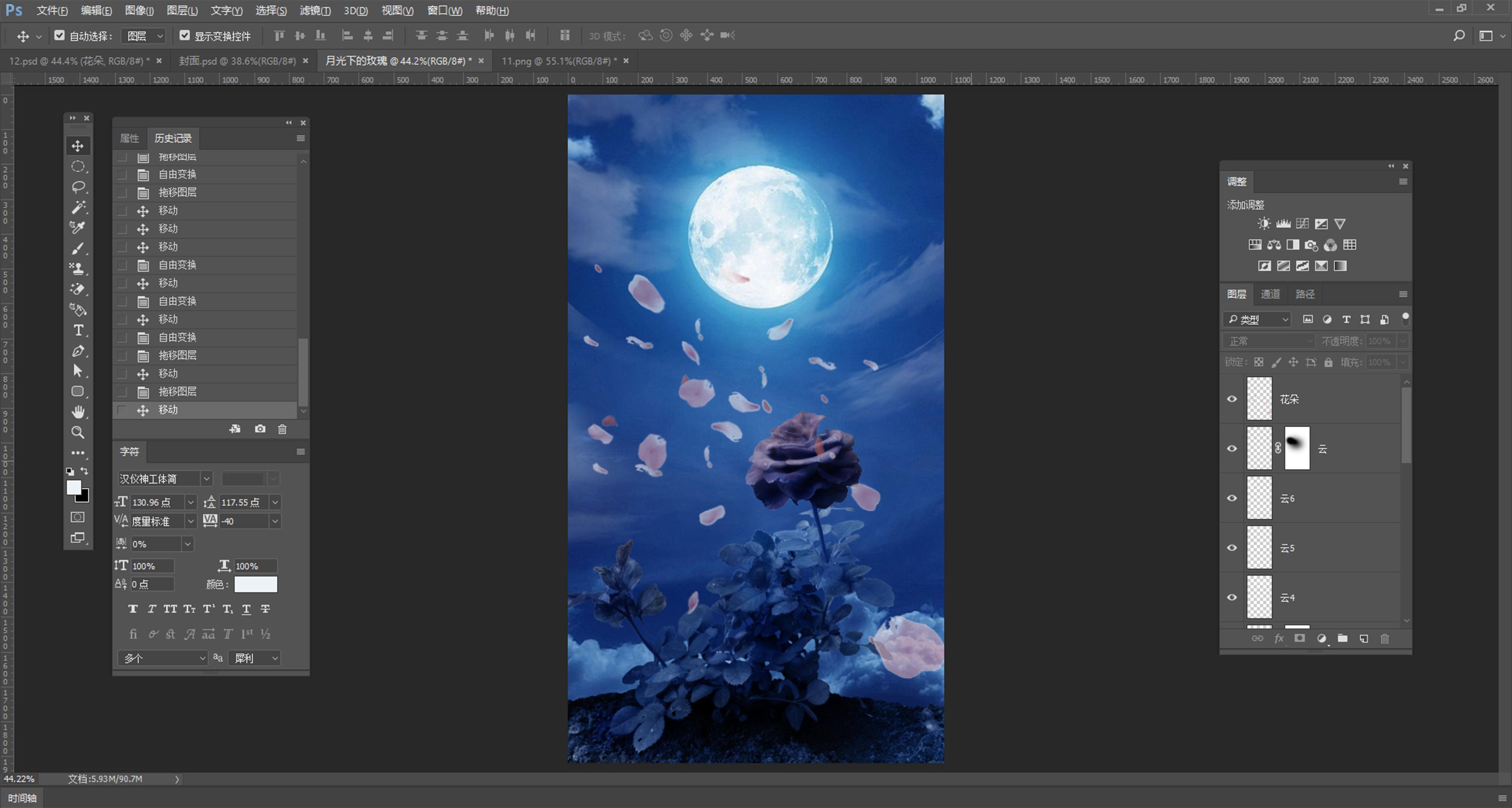Toggle Auto-Select checkbox
1512x808 pixels.
click(59, 35)
